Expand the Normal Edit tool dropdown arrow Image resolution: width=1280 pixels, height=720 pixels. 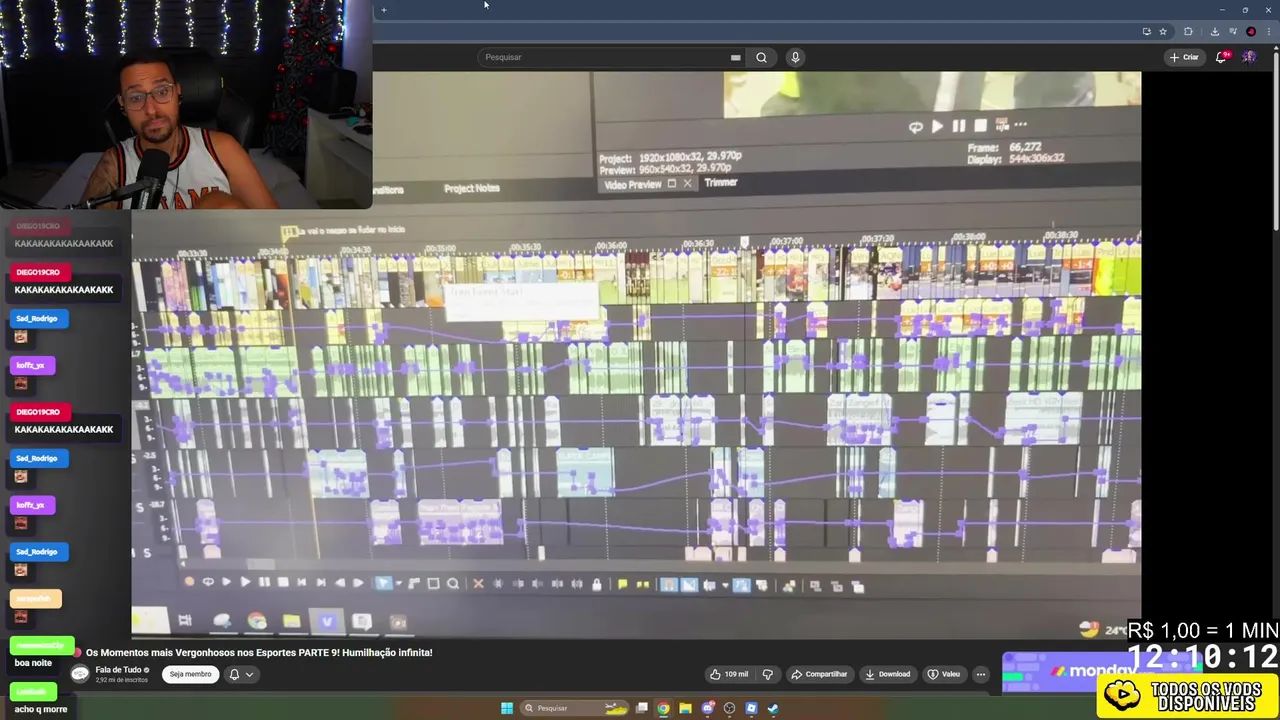[x=398, y=584]
